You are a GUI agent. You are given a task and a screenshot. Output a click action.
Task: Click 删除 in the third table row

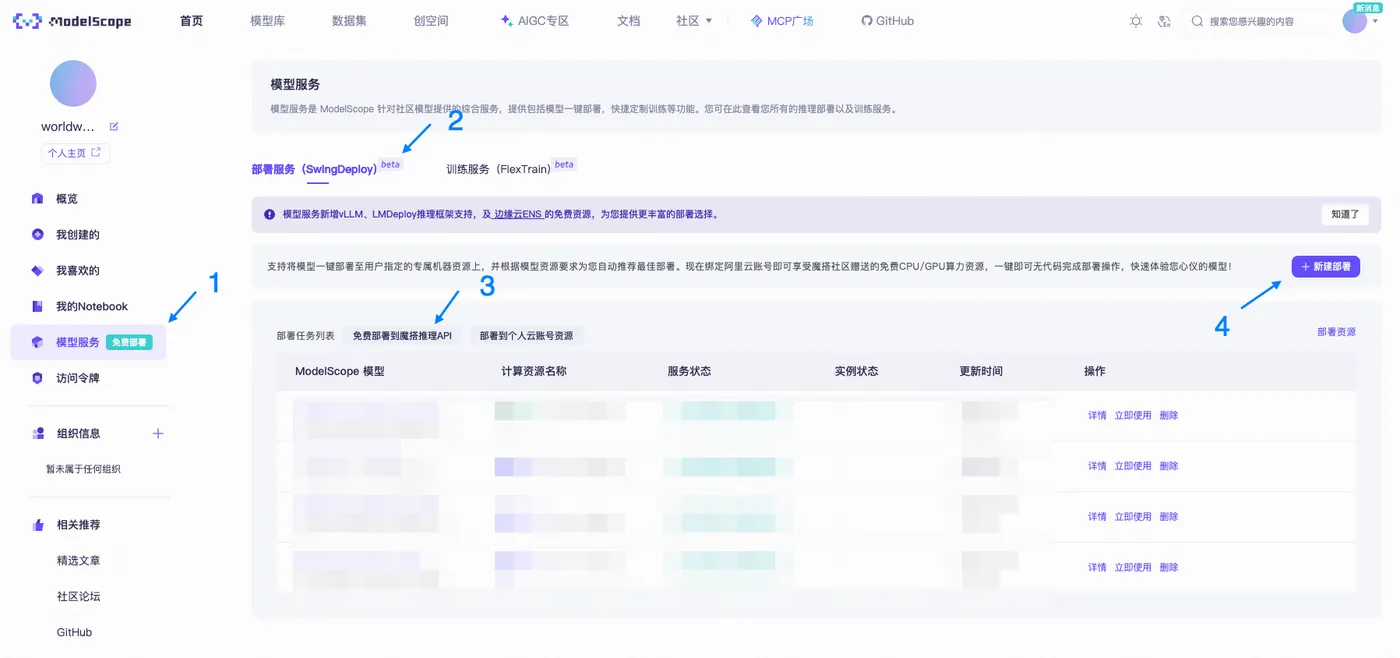pos(1169,517)
